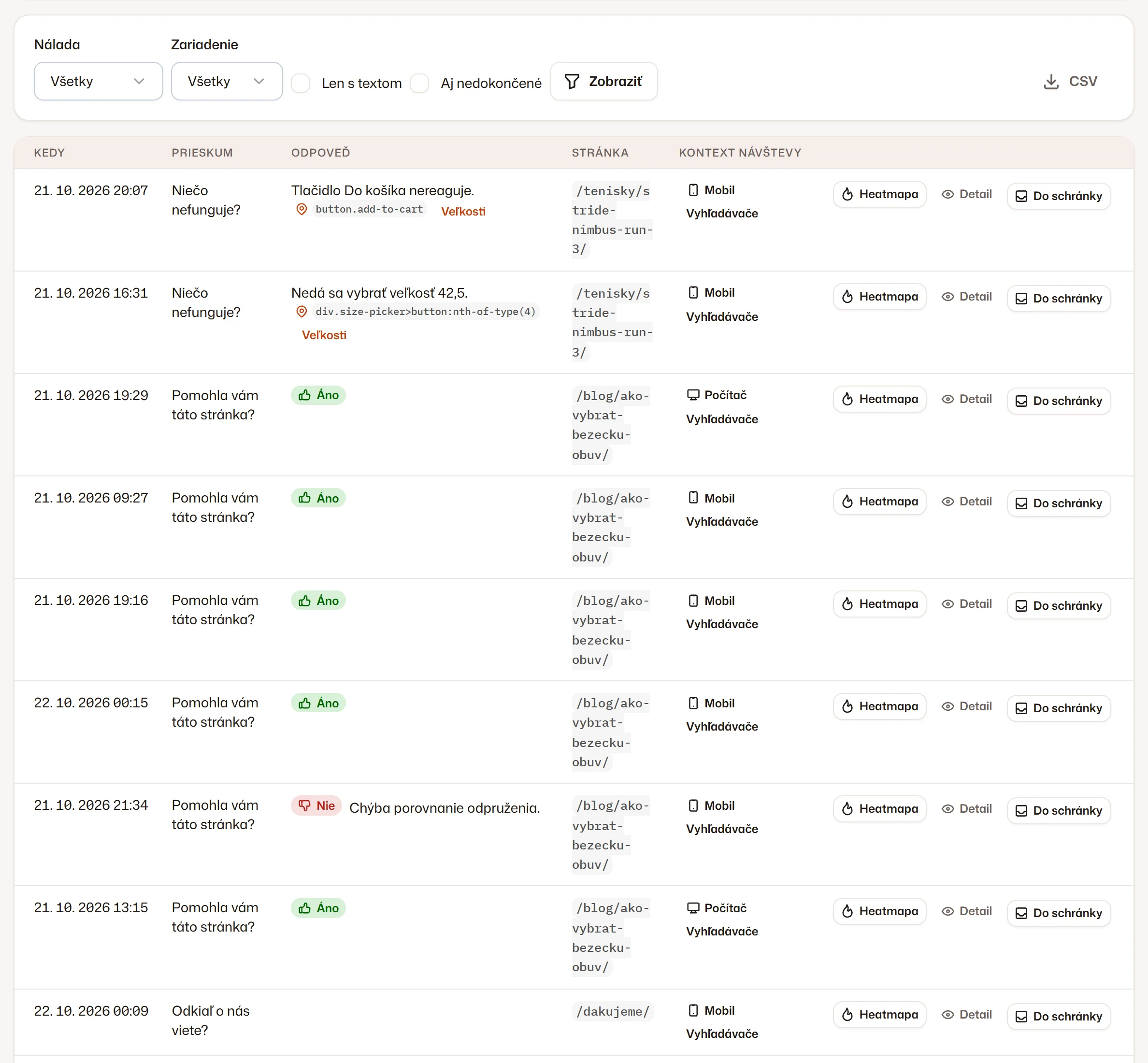
Task: Open Heatmapa for the 20:07 response
Action: 879,194
